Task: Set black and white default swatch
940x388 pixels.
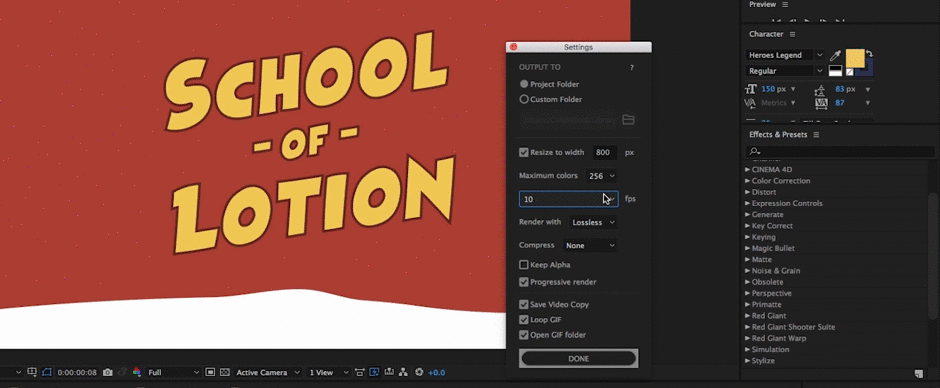Action: pos(835,71)
